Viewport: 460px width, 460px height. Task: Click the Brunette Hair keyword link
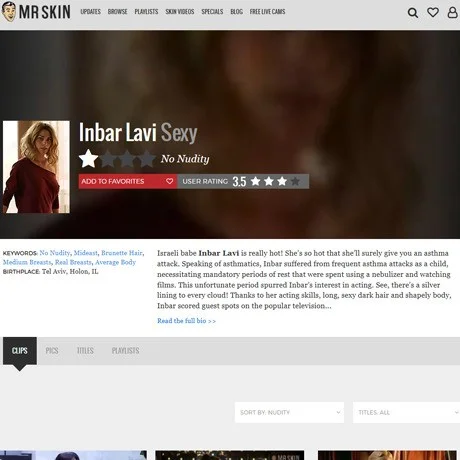(122, 253)
